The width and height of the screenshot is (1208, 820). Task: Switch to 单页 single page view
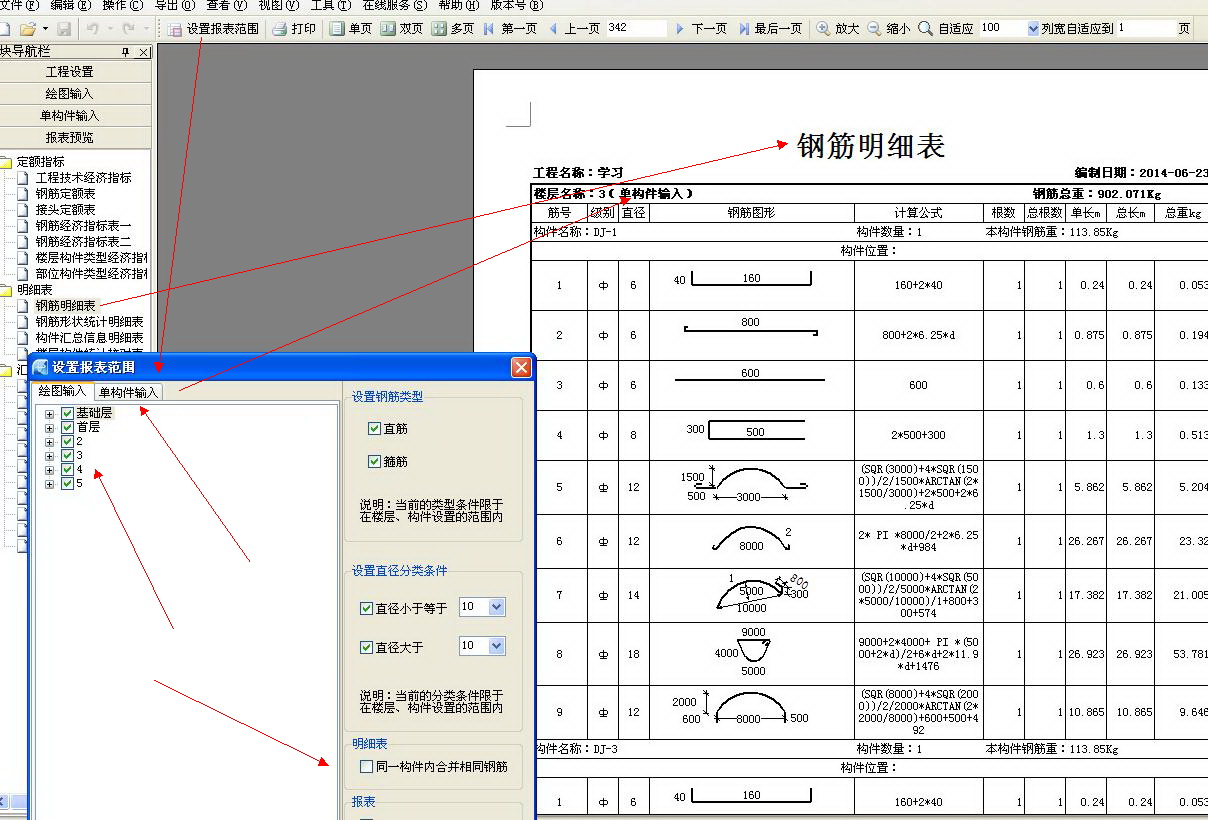coord(350,29)
